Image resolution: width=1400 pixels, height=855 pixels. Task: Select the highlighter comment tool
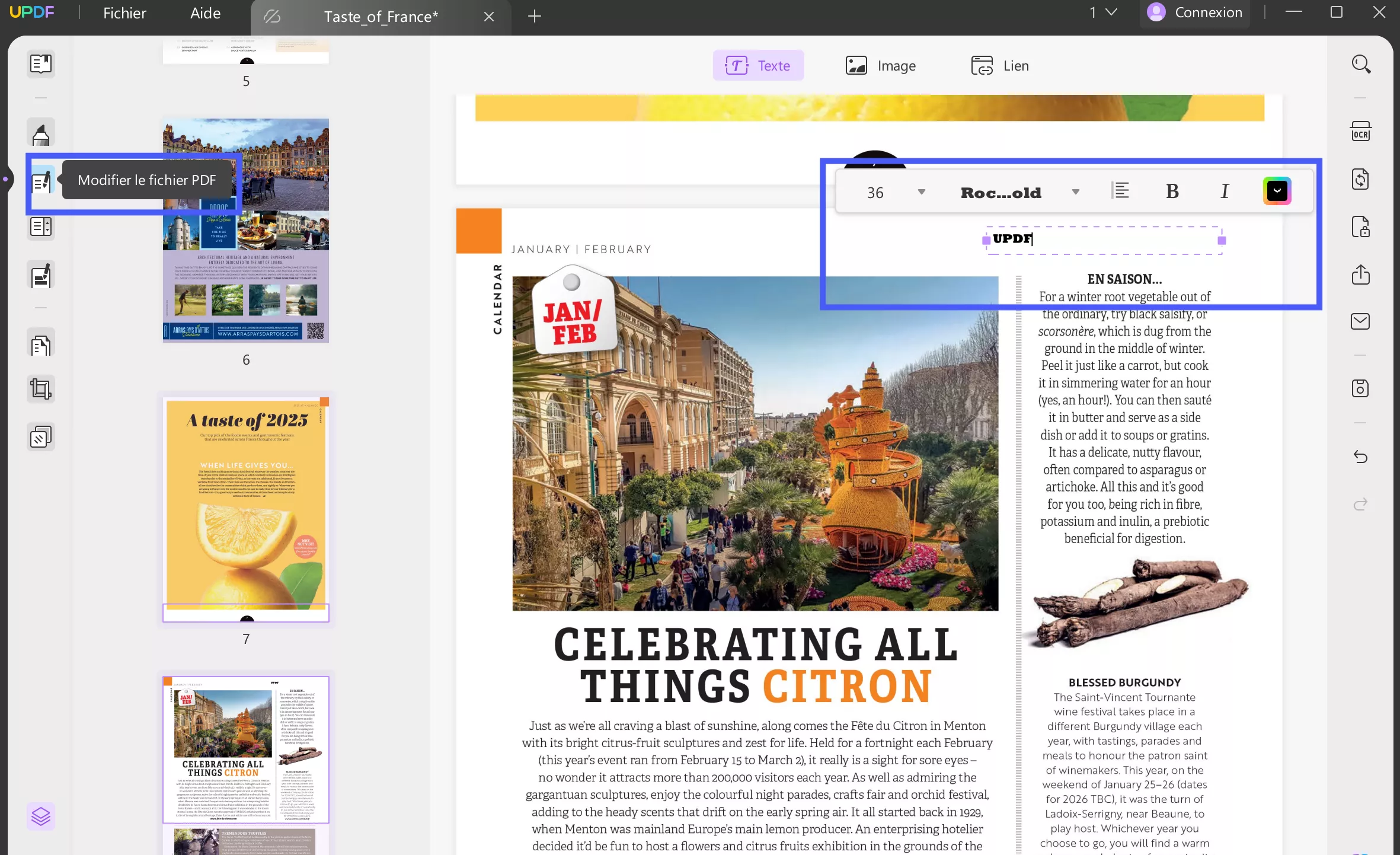click(41, 134)
